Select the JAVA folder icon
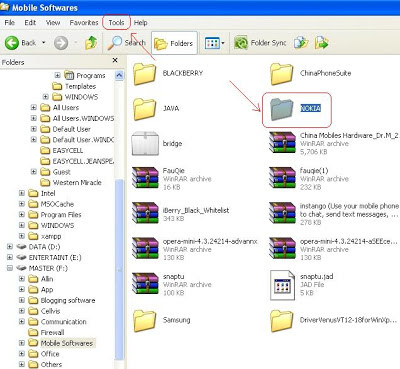 click(145, 109)
